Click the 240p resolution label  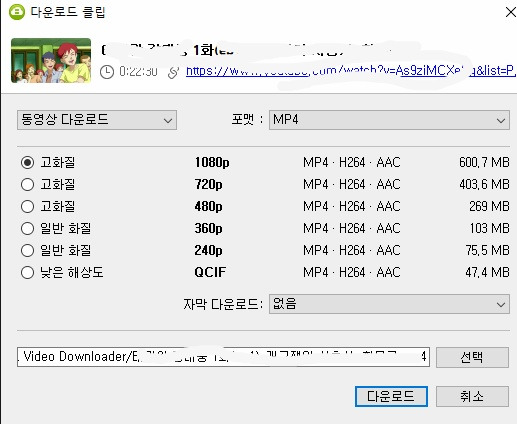[x=209, y=251]
